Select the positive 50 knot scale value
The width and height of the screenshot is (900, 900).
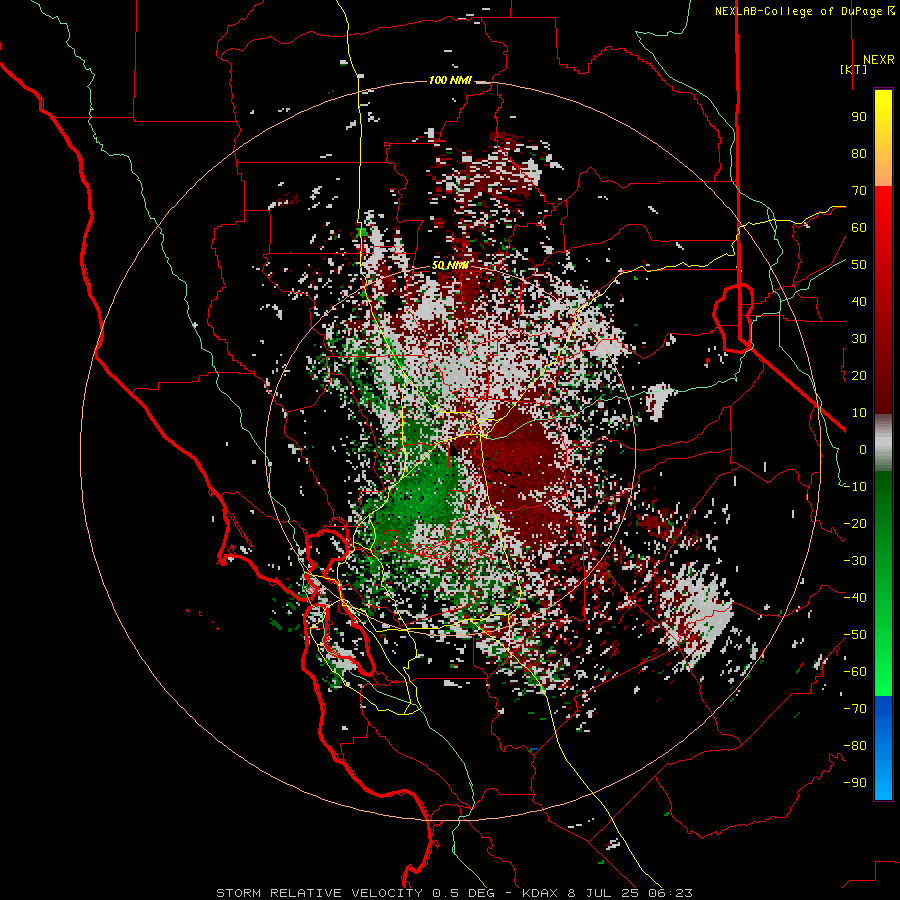coord(859,265)
